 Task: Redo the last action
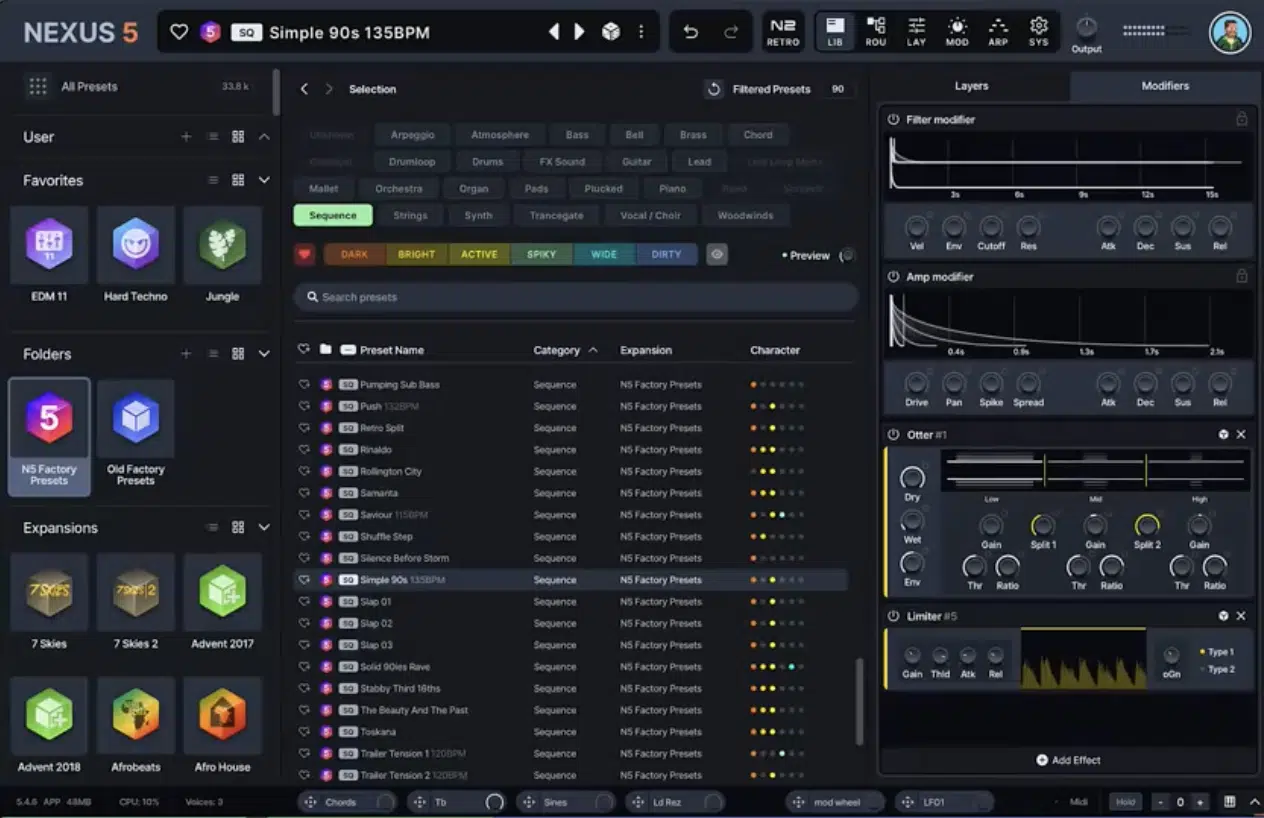(731, 32)
